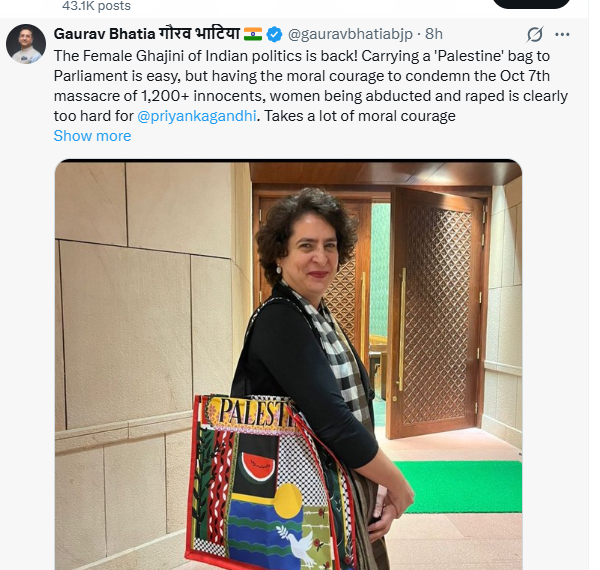Click the blue verified badge
This screenshot has width=600, height=570.
point(274,34)
